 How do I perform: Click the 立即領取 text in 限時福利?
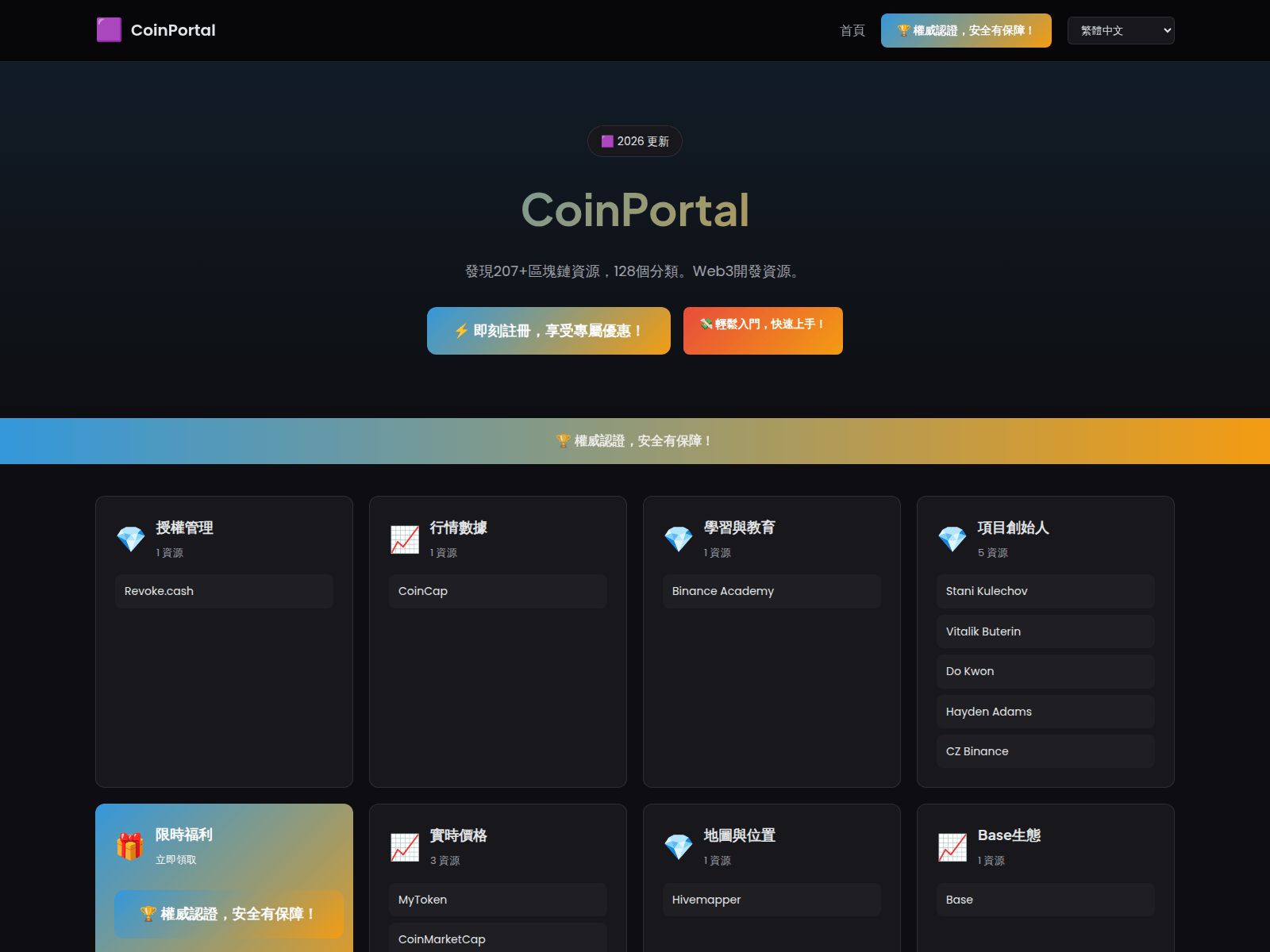(x=176, y=860)
